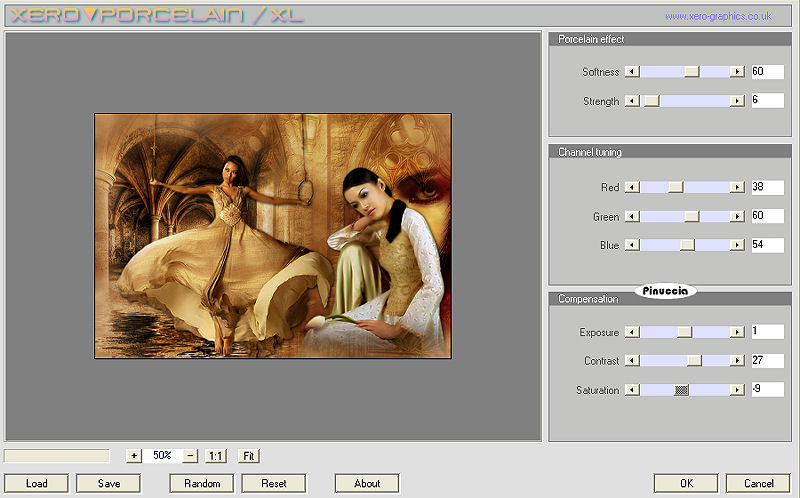The image size is (800, 498).
Task: Click the Softness slider left arrow
Action: (x=631, y=72)
